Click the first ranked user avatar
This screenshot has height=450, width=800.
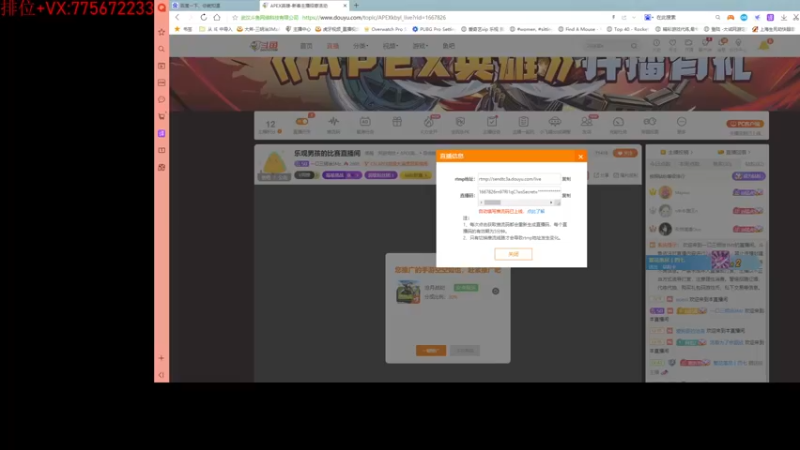pyautogui.click(x=665, y=192)
